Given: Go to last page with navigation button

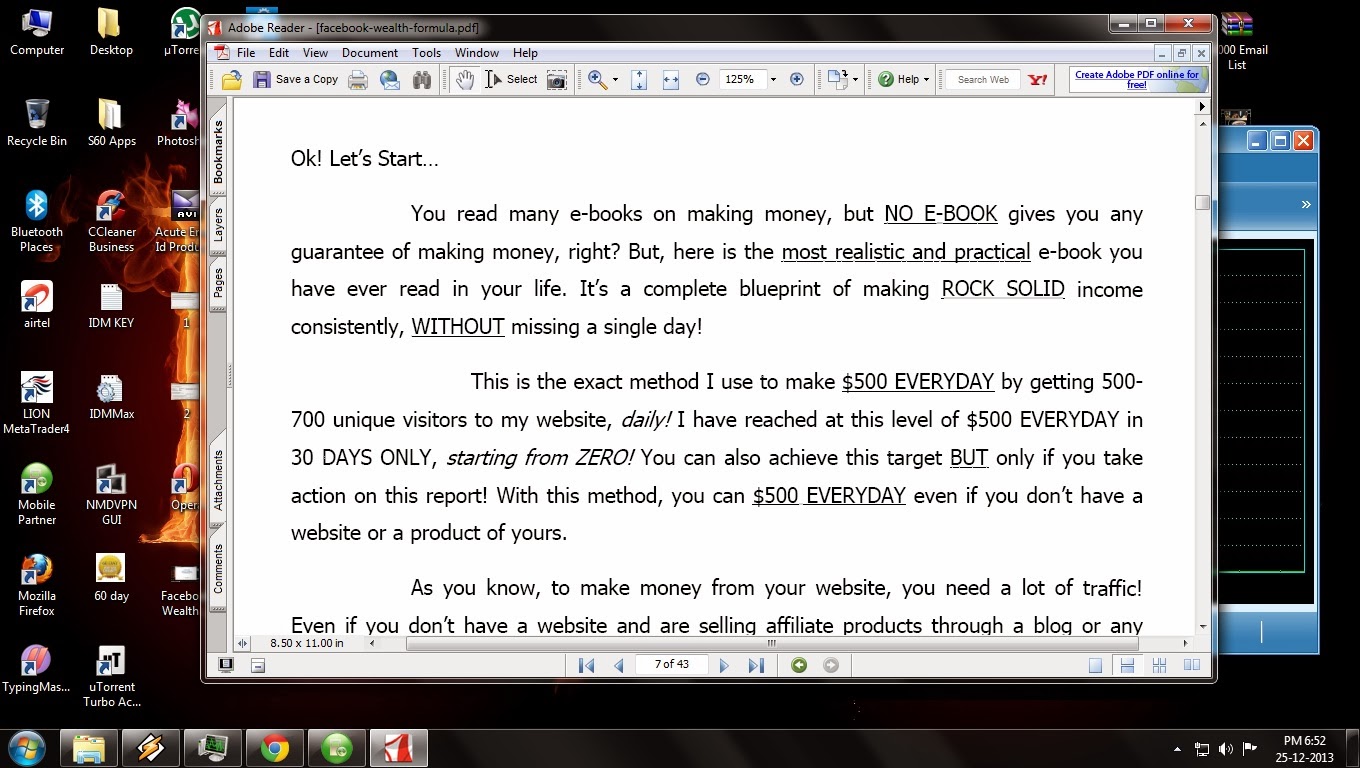Looking at the screenshot, I should [757, 664].
